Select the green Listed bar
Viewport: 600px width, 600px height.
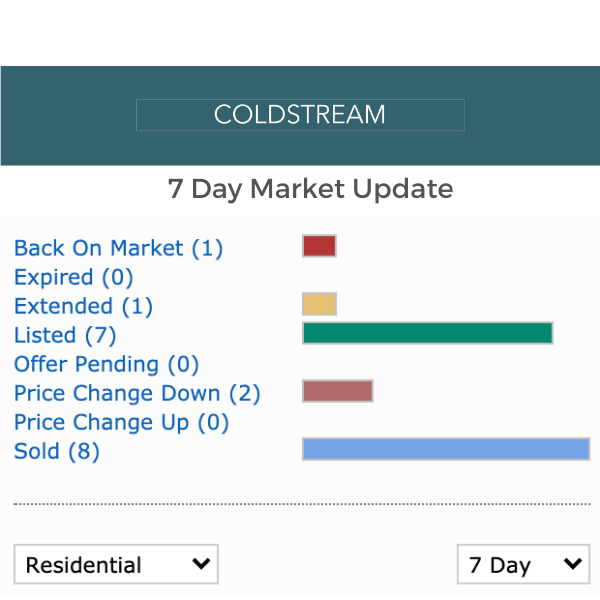coord(427,333)
